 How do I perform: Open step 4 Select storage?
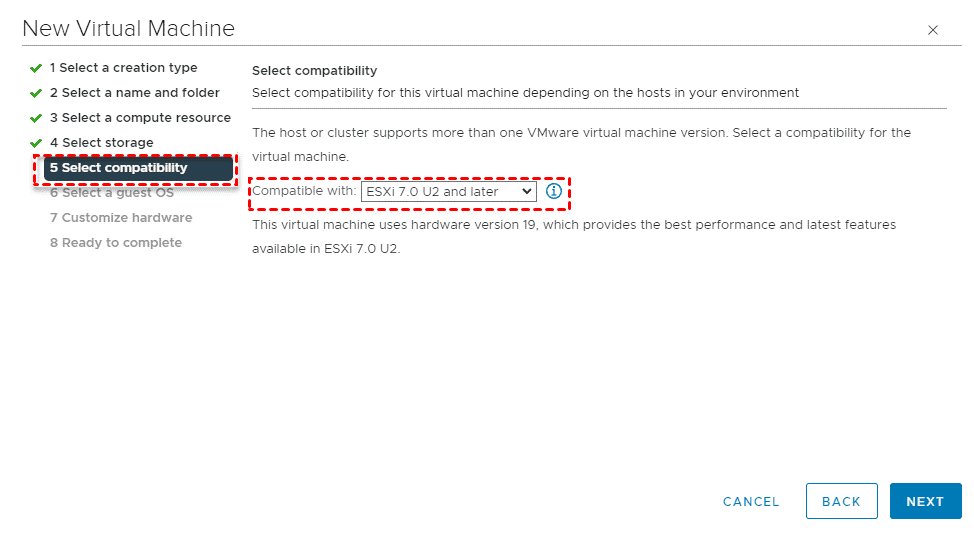pos(102,143)
